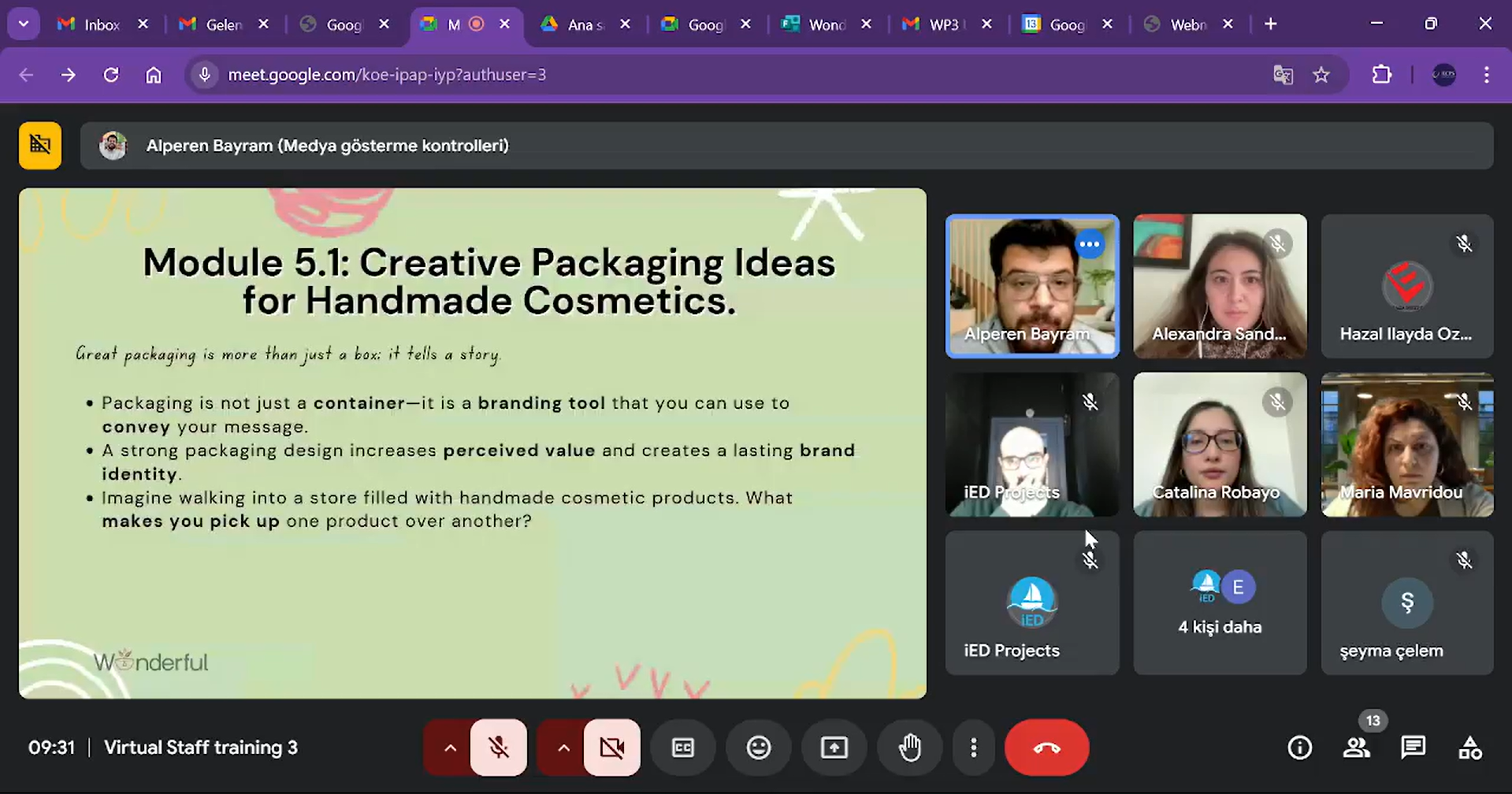
Task: Send an emoji reaction
Action: [758, 748]
